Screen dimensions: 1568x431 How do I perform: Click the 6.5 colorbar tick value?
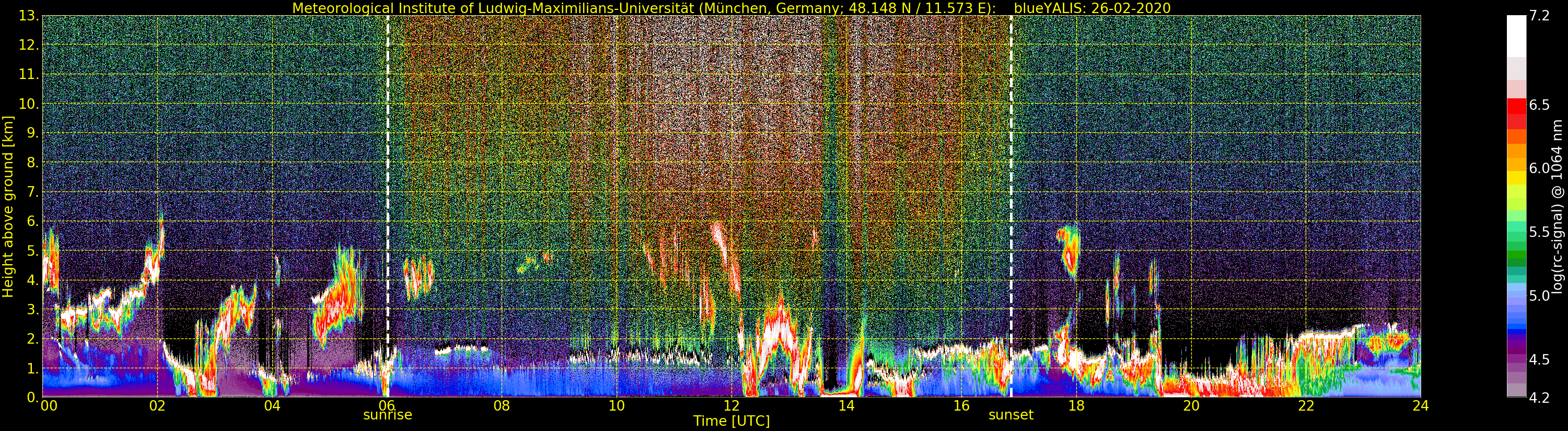point(1539,105)
